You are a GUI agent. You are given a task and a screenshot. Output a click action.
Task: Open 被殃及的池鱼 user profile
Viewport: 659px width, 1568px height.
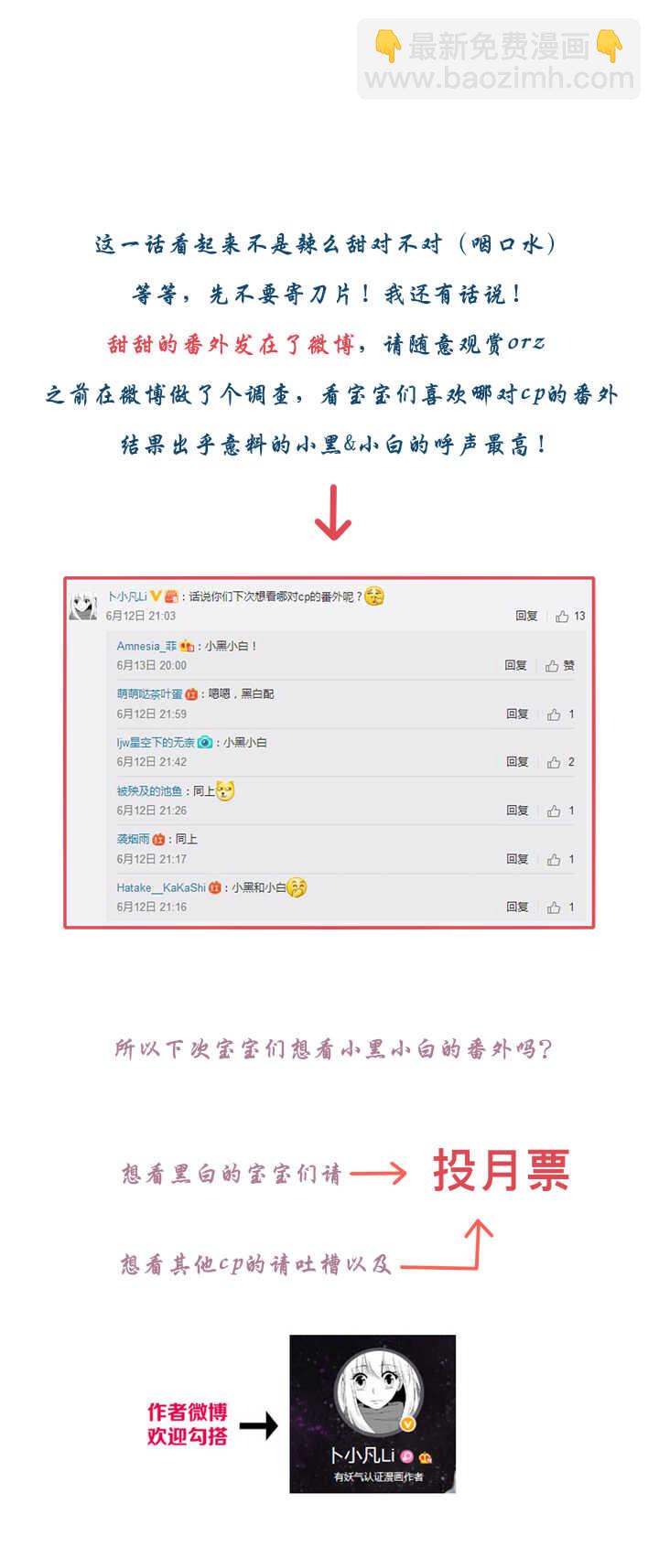[149, 791]
